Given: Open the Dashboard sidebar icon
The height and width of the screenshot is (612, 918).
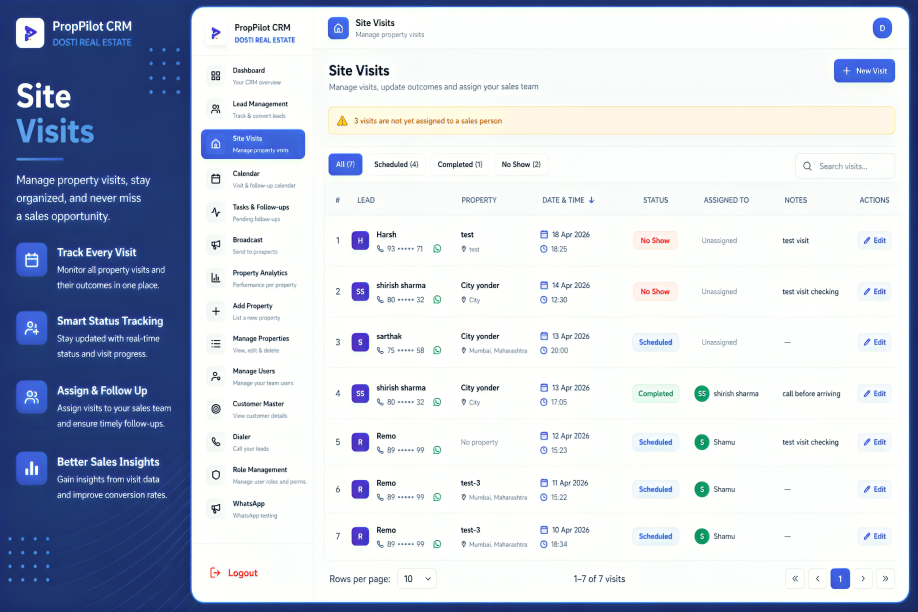Looking at the screenshot, I should point(215,76).
